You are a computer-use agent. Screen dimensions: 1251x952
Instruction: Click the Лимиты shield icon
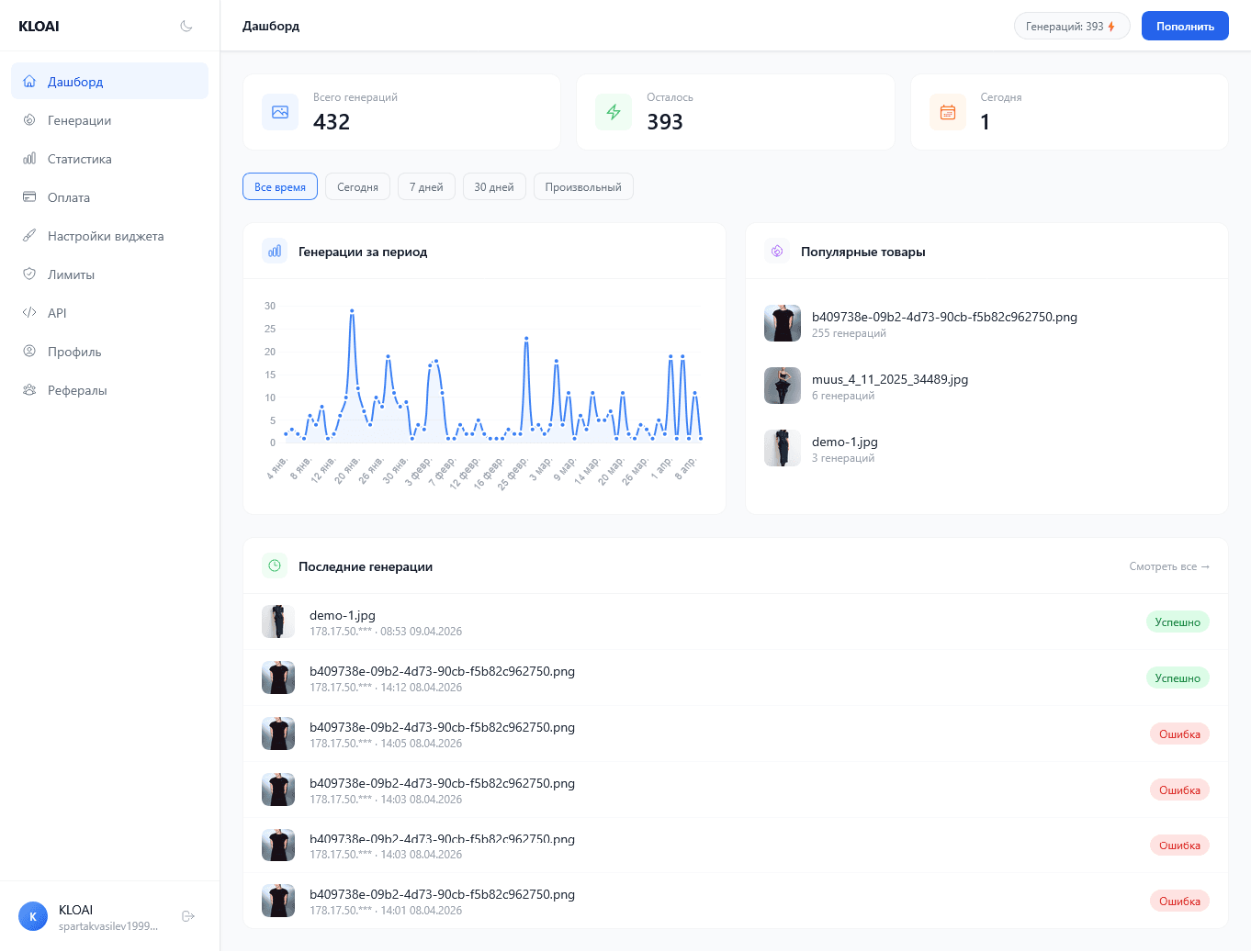29,274
